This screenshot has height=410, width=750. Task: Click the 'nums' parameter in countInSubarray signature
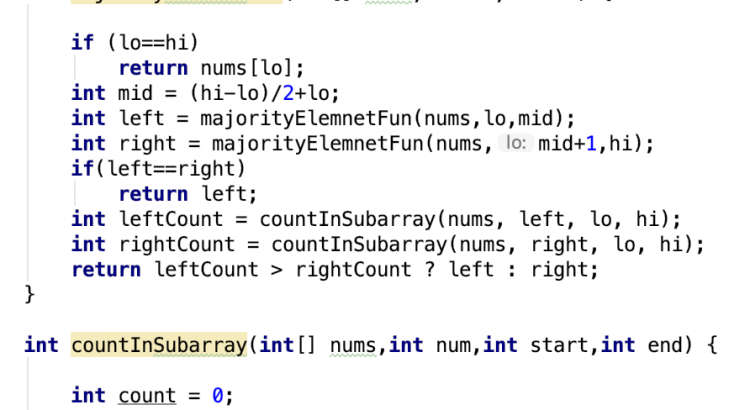coord(354,346)
